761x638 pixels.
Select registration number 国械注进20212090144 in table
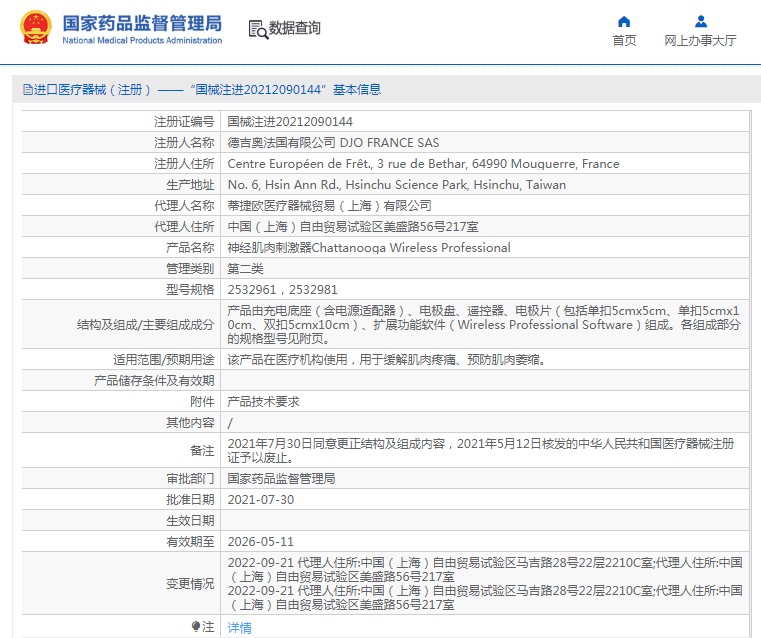click(290, 121)
